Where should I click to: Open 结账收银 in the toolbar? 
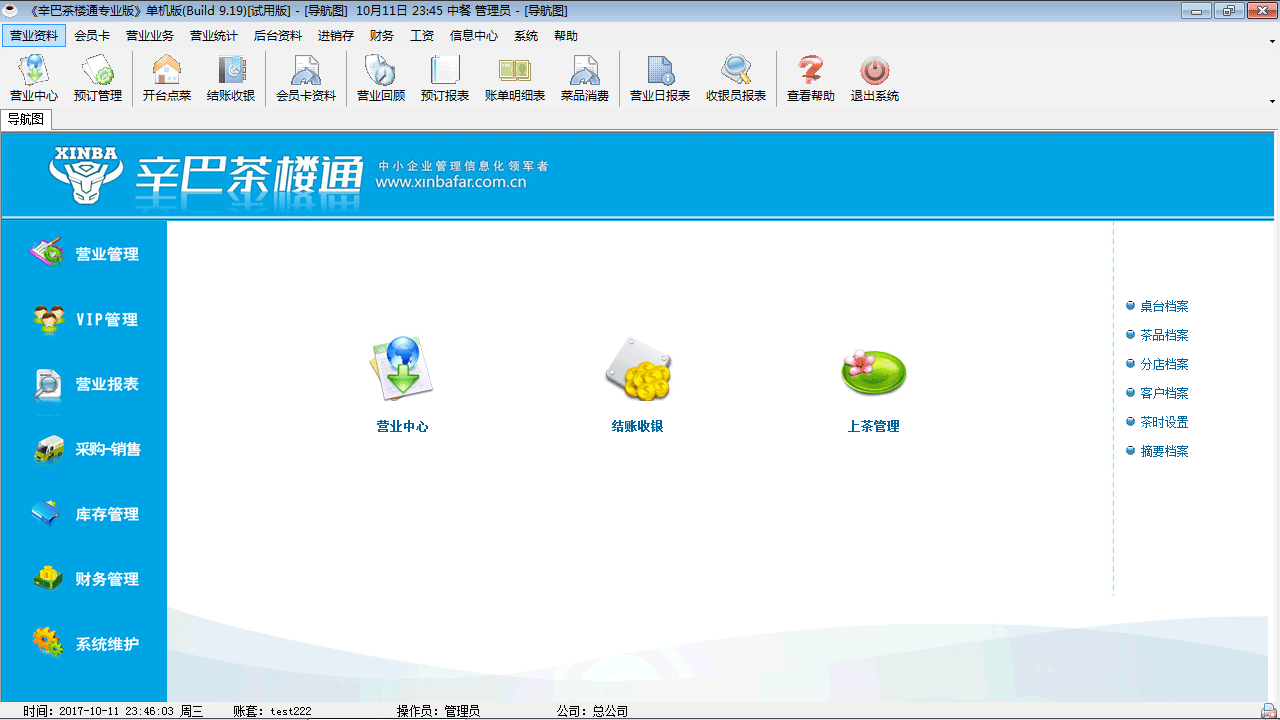(230, 79)
